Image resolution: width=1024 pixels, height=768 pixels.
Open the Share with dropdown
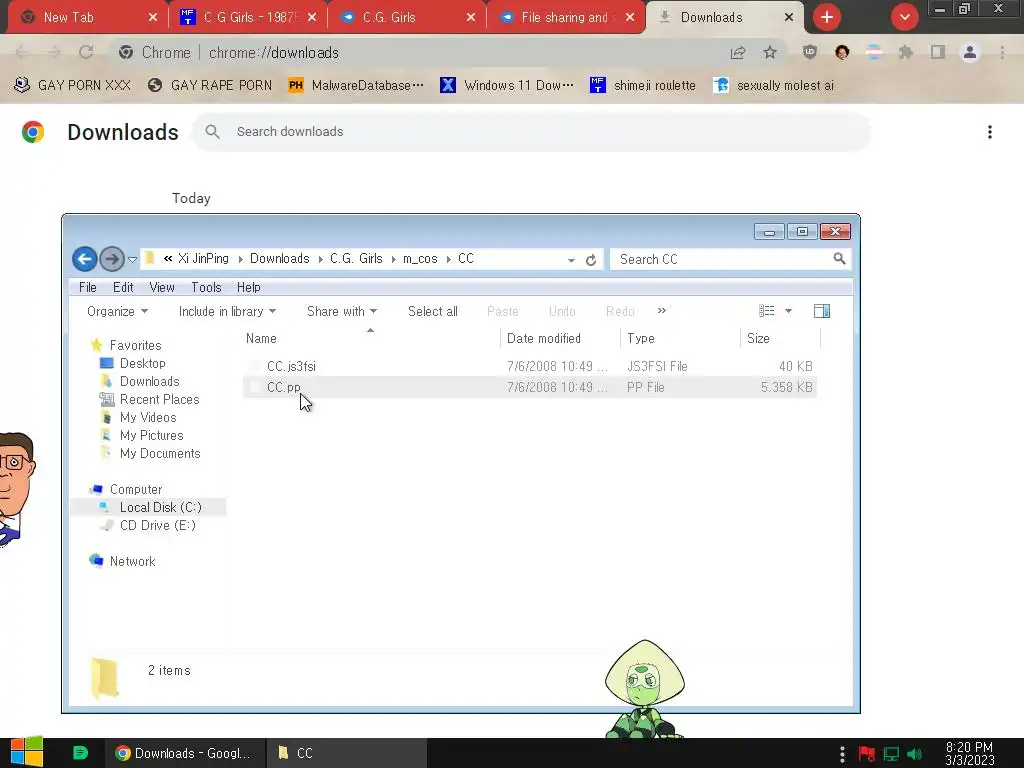click(342, 312)
